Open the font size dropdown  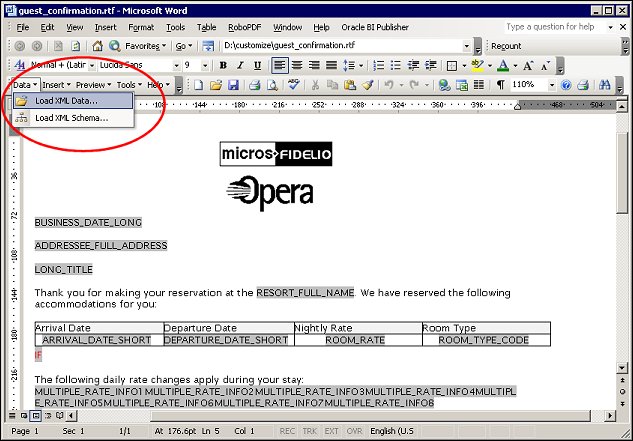(x=205, y=65)
